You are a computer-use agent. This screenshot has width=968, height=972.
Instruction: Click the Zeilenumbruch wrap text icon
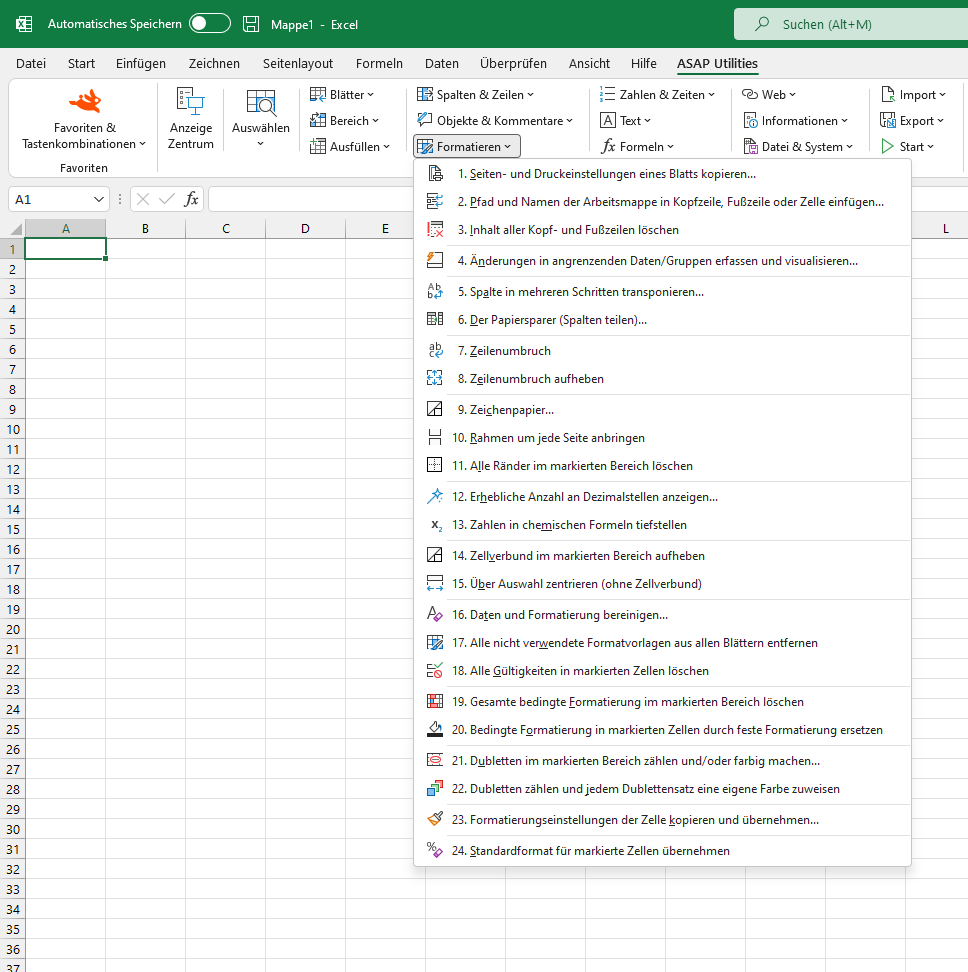(x=435, y=350)
